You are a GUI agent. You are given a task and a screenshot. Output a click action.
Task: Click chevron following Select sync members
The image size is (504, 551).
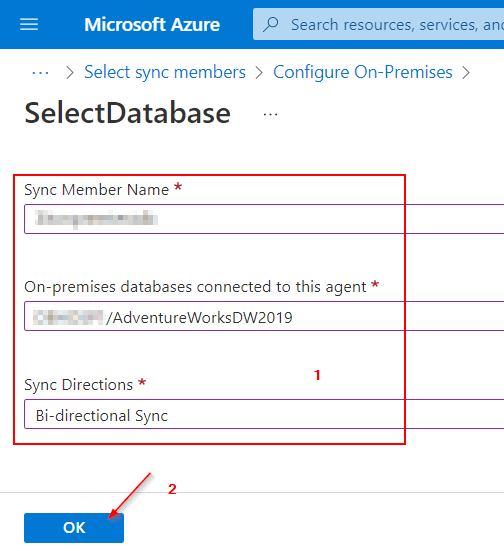click(259, 73)
